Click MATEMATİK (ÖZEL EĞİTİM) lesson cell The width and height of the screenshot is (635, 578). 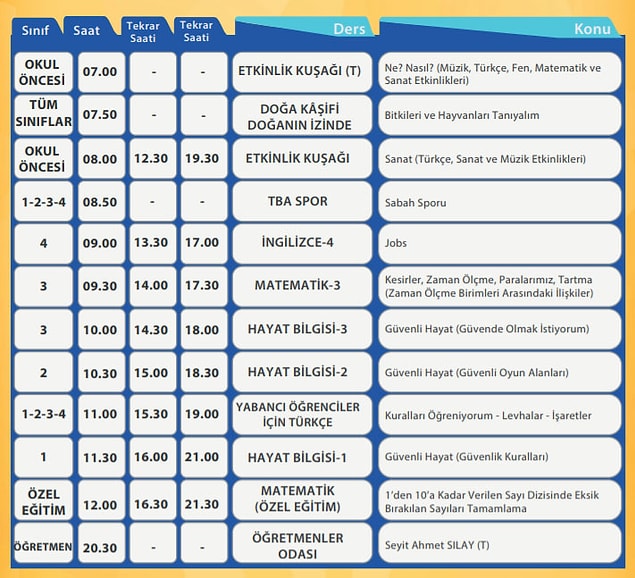(x=302, y=500)
